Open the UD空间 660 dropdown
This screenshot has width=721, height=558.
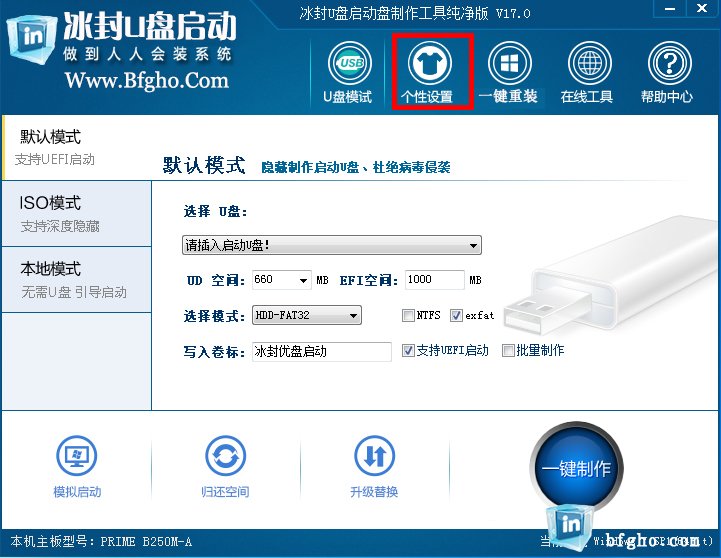(281, 279)
